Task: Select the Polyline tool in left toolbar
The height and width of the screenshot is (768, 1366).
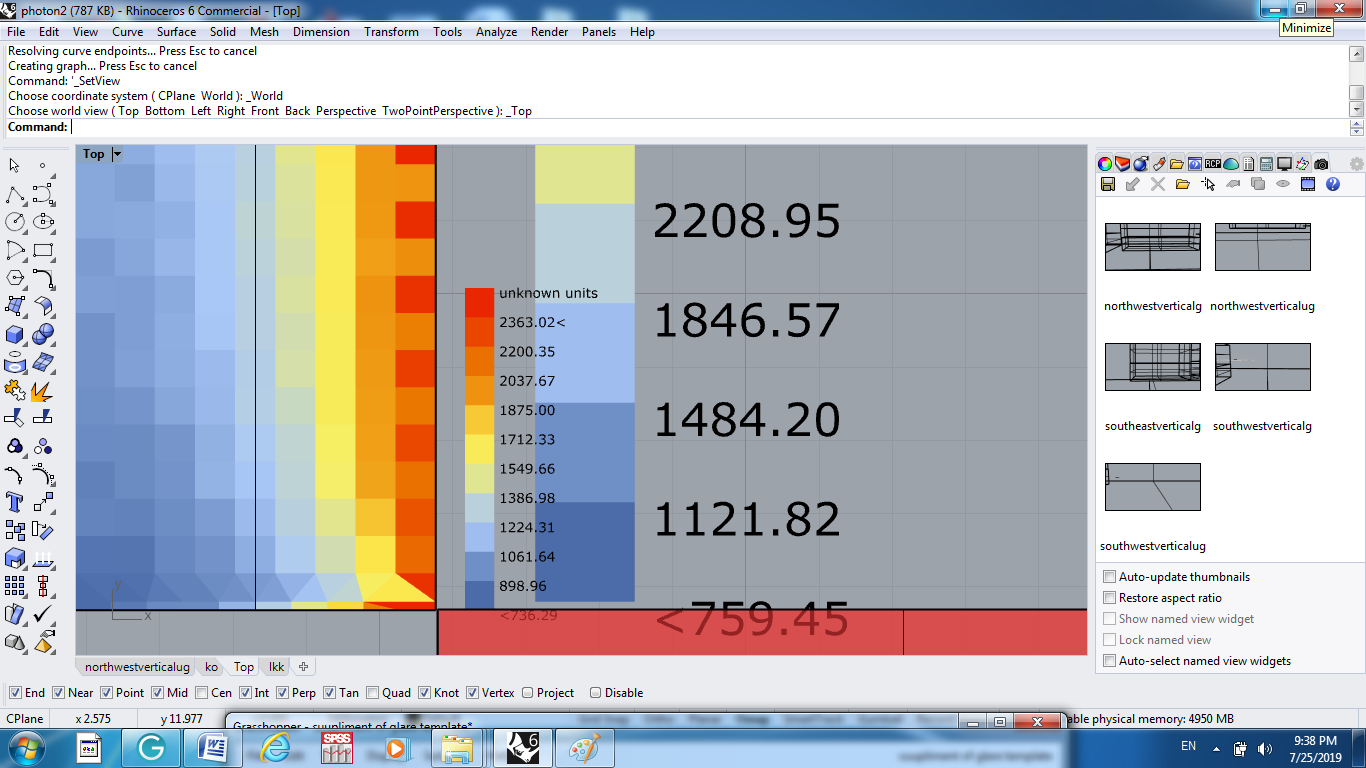Action: (x=15, y=194)
